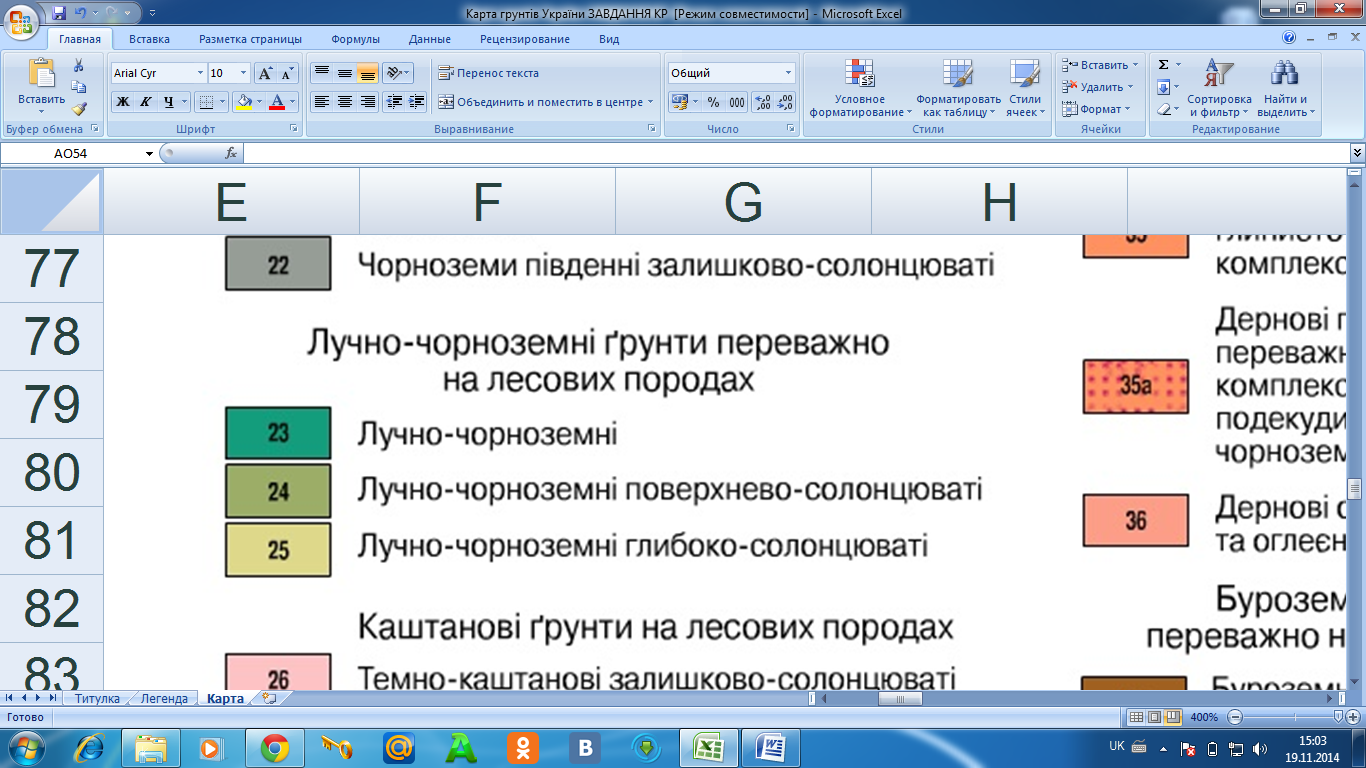
Task: Click the zoom slider in status bar
Action: click(x=1339, y=717)
